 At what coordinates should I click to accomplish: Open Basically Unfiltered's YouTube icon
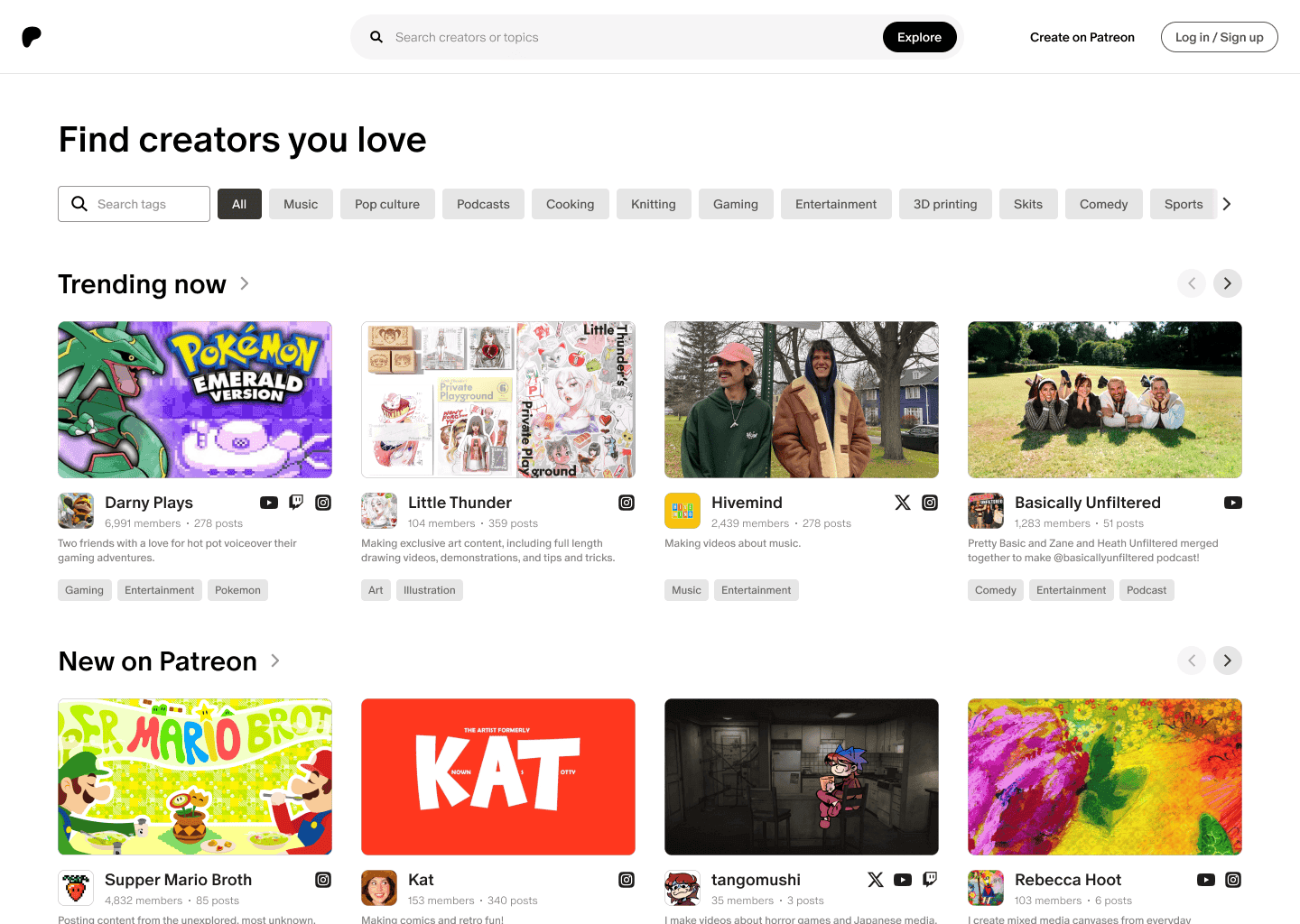(x=1233, y=503)
